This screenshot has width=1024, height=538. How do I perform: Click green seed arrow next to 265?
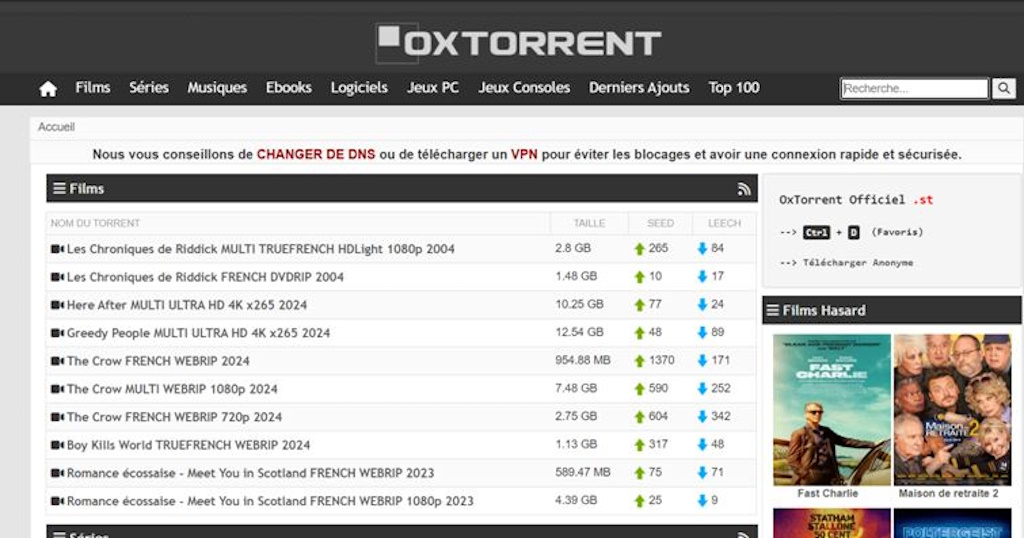tap(639, 249)
